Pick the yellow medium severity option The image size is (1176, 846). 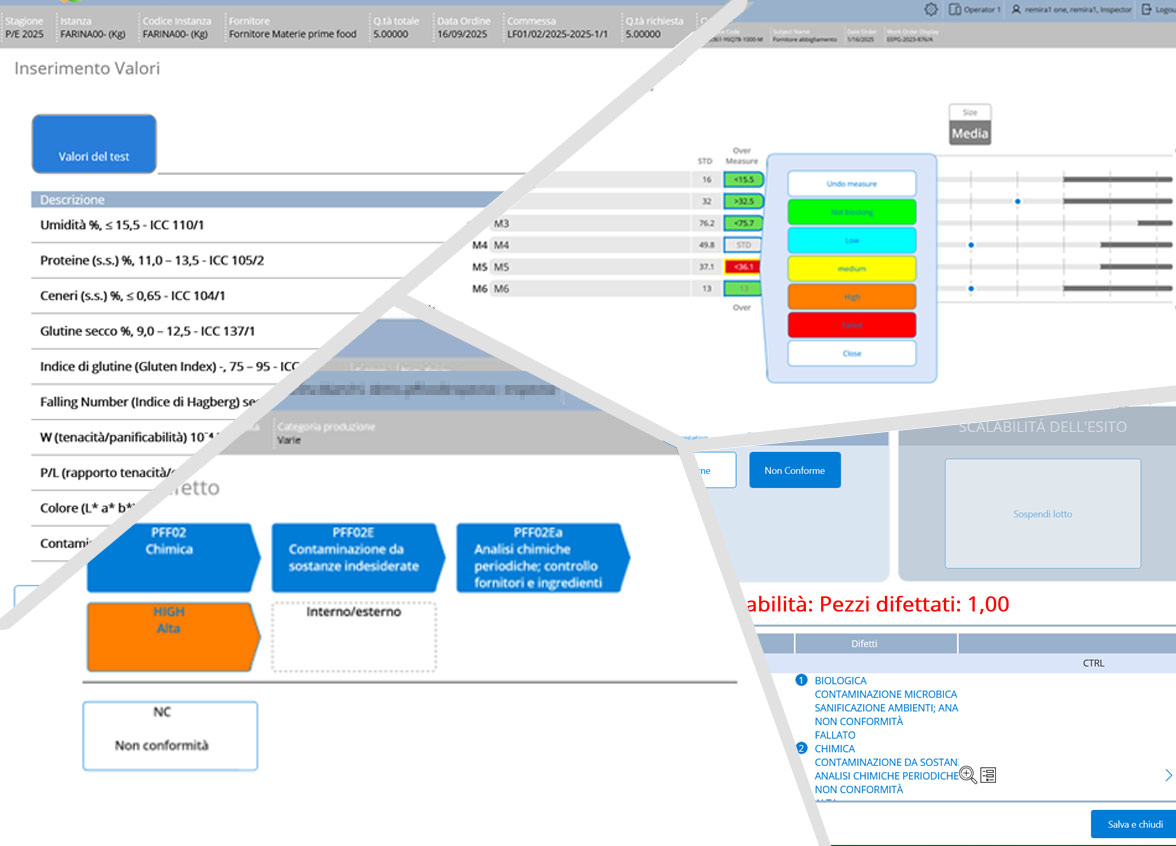pos(851,268)
